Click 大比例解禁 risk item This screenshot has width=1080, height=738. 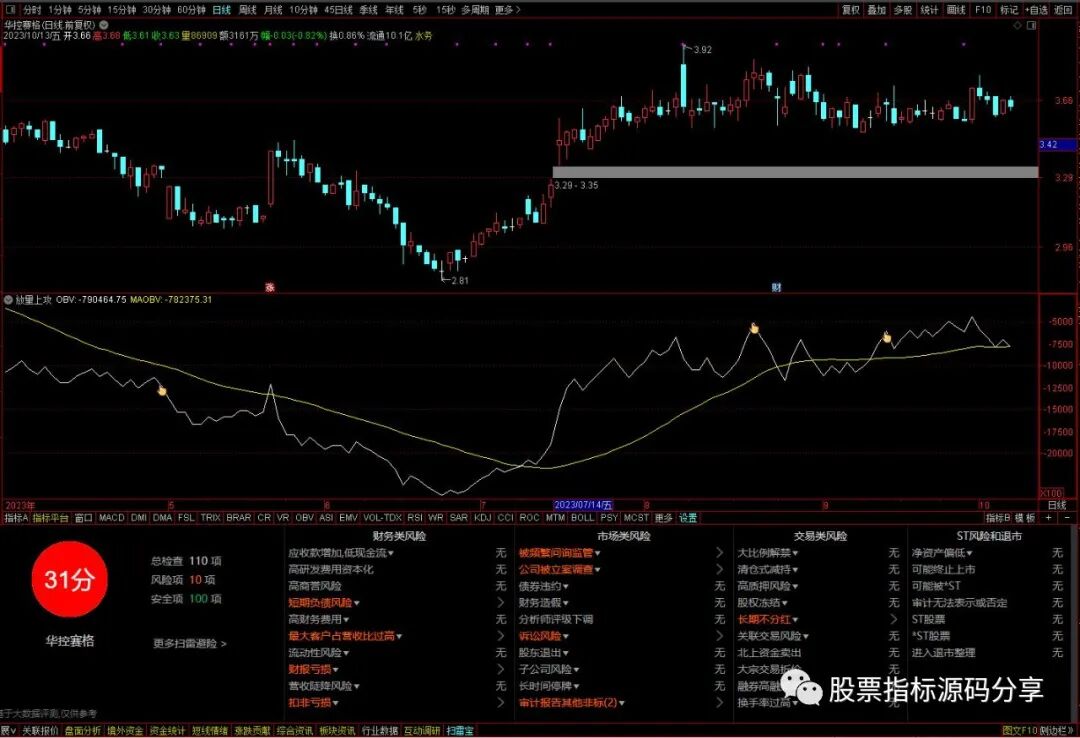(768, 553)
